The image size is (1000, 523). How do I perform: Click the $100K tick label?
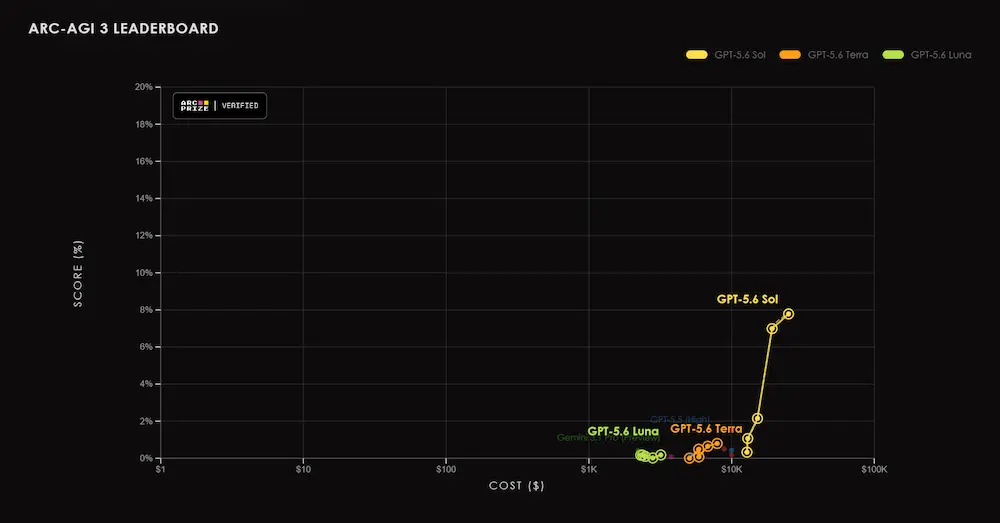(874, 469)
